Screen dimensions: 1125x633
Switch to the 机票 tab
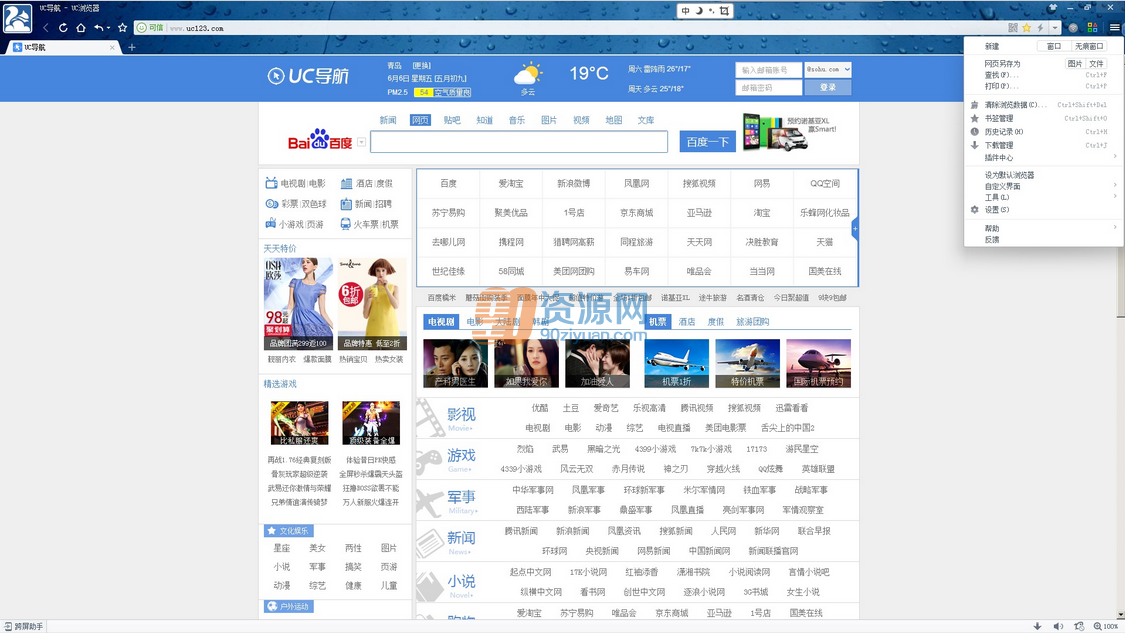click(x=657, y=322)
